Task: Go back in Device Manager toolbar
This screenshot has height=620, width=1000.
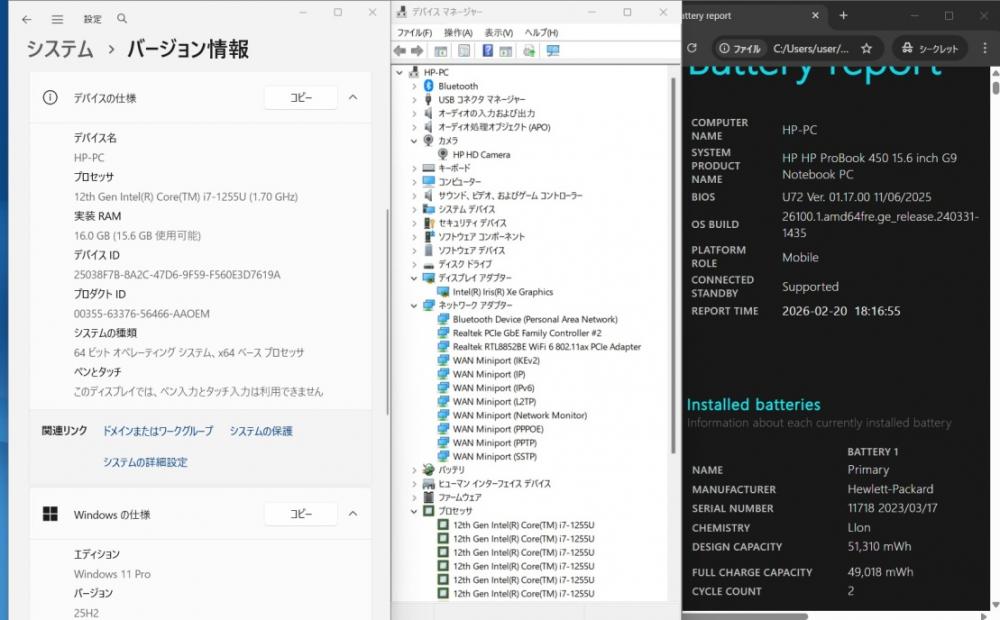Action: click(400, 51)
